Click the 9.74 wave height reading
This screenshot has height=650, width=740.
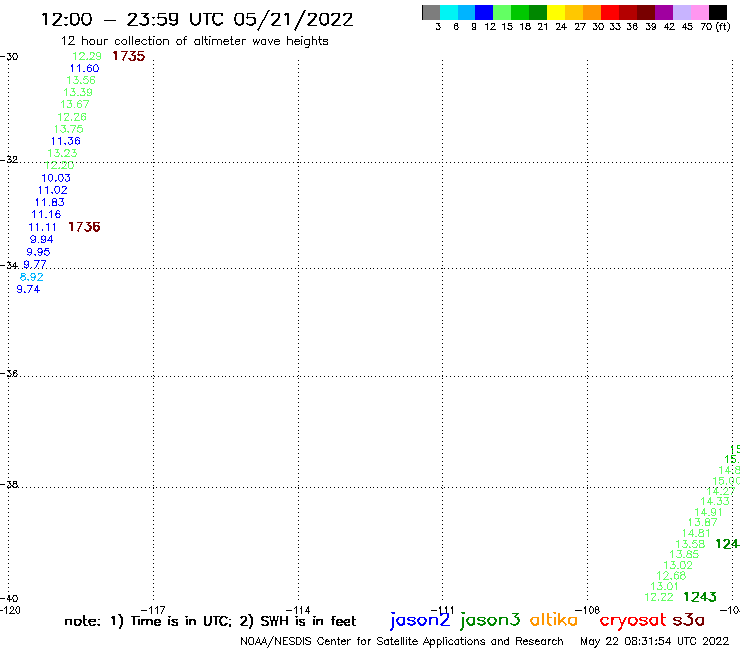(28, 289)
